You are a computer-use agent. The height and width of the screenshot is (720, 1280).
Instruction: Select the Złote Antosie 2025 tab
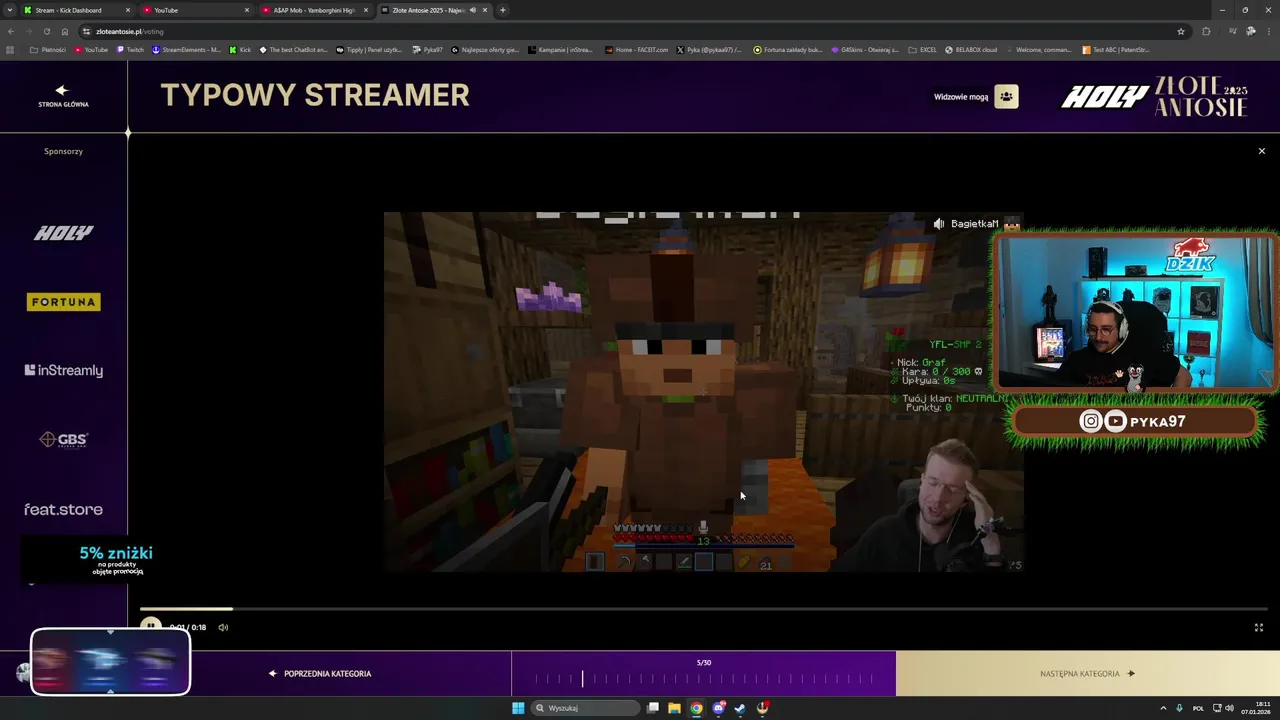(433, 10)
